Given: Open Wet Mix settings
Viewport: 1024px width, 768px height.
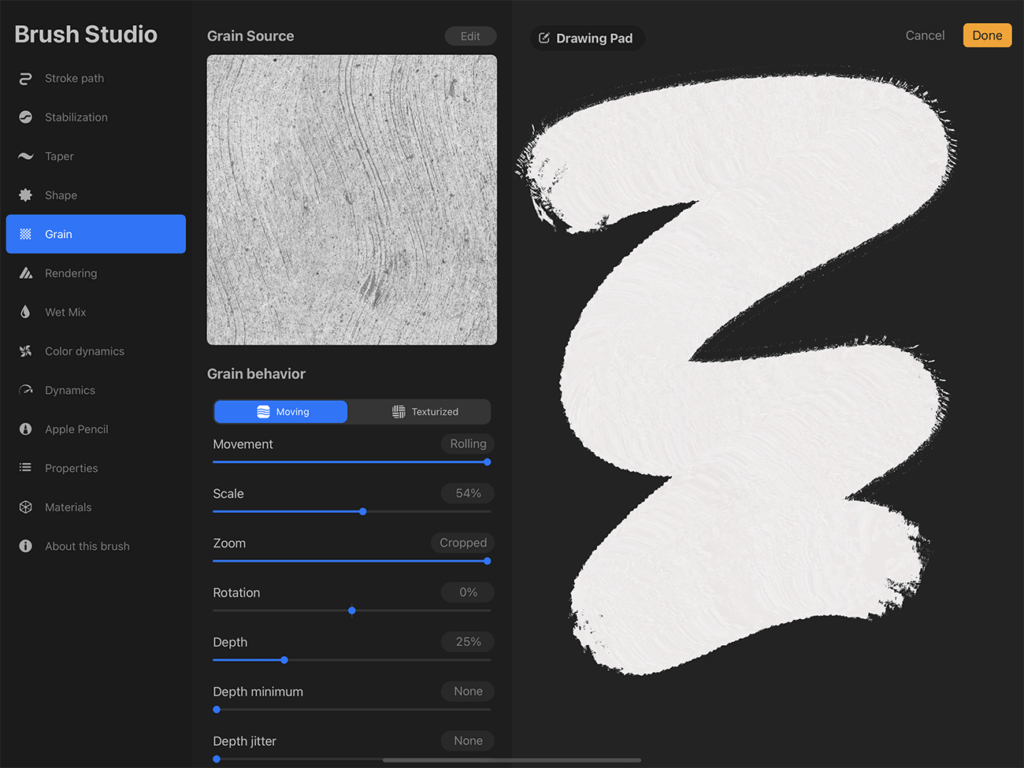Looking at the screenshot, I should point(96,312).
